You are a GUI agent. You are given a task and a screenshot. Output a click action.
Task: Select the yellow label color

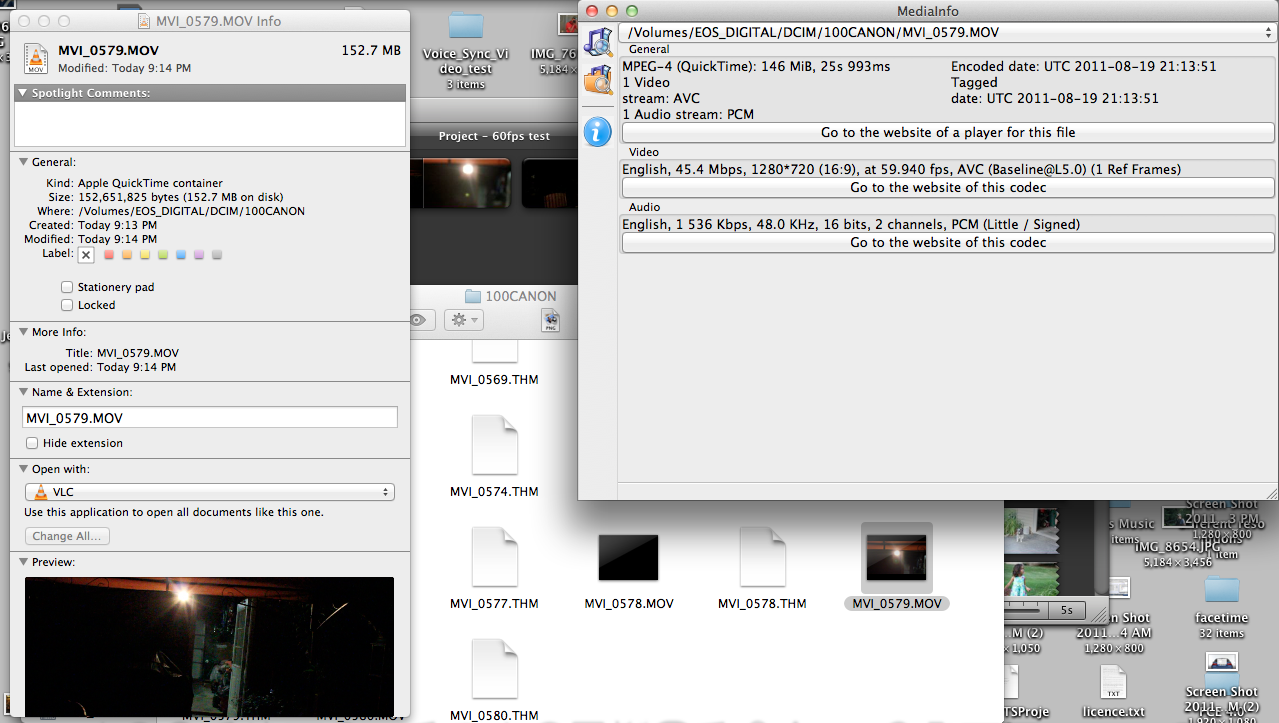click(145, 255)
